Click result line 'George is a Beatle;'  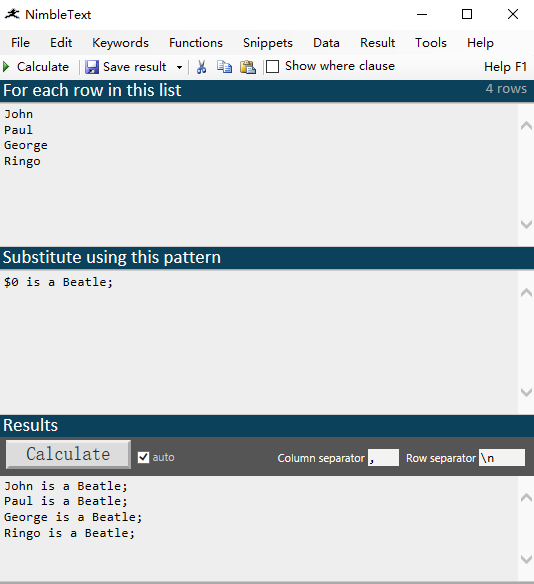pyautogui.click(x=73, y=517)
